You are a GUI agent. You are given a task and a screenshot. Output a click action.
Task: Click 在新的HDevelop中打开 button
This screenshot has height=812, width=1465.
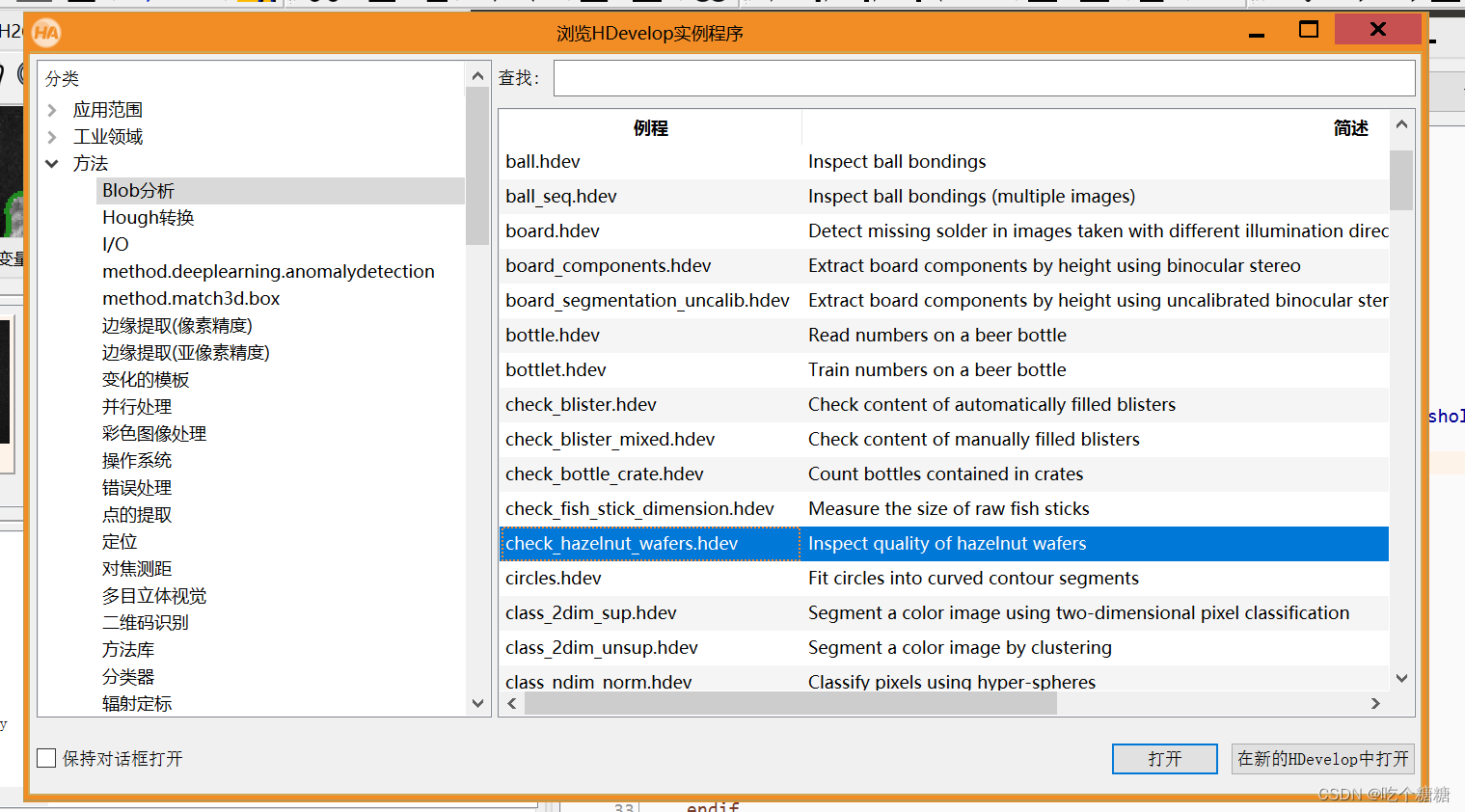click(x=1322, y=759)
